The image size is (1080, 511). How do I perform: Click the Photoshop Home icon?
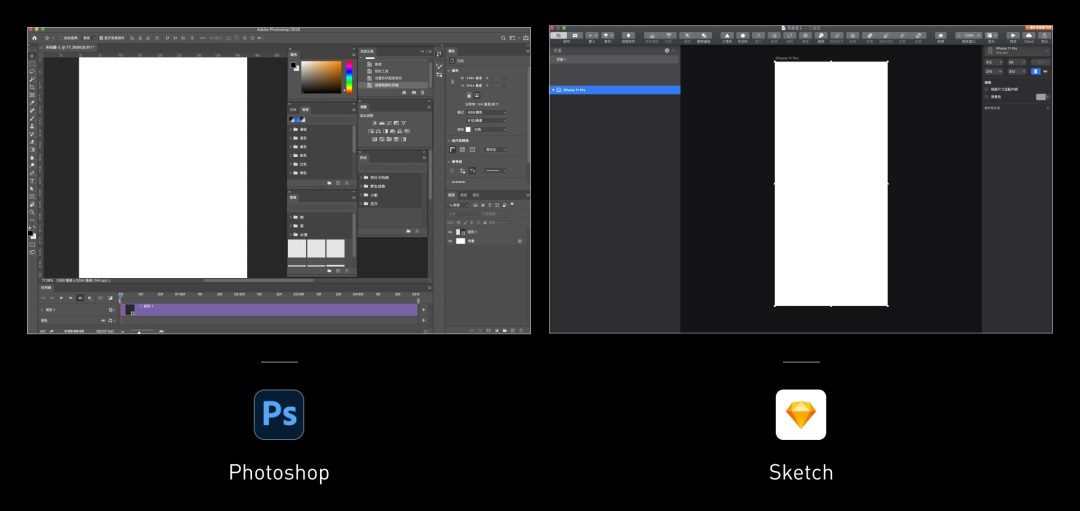coord(34,38)
